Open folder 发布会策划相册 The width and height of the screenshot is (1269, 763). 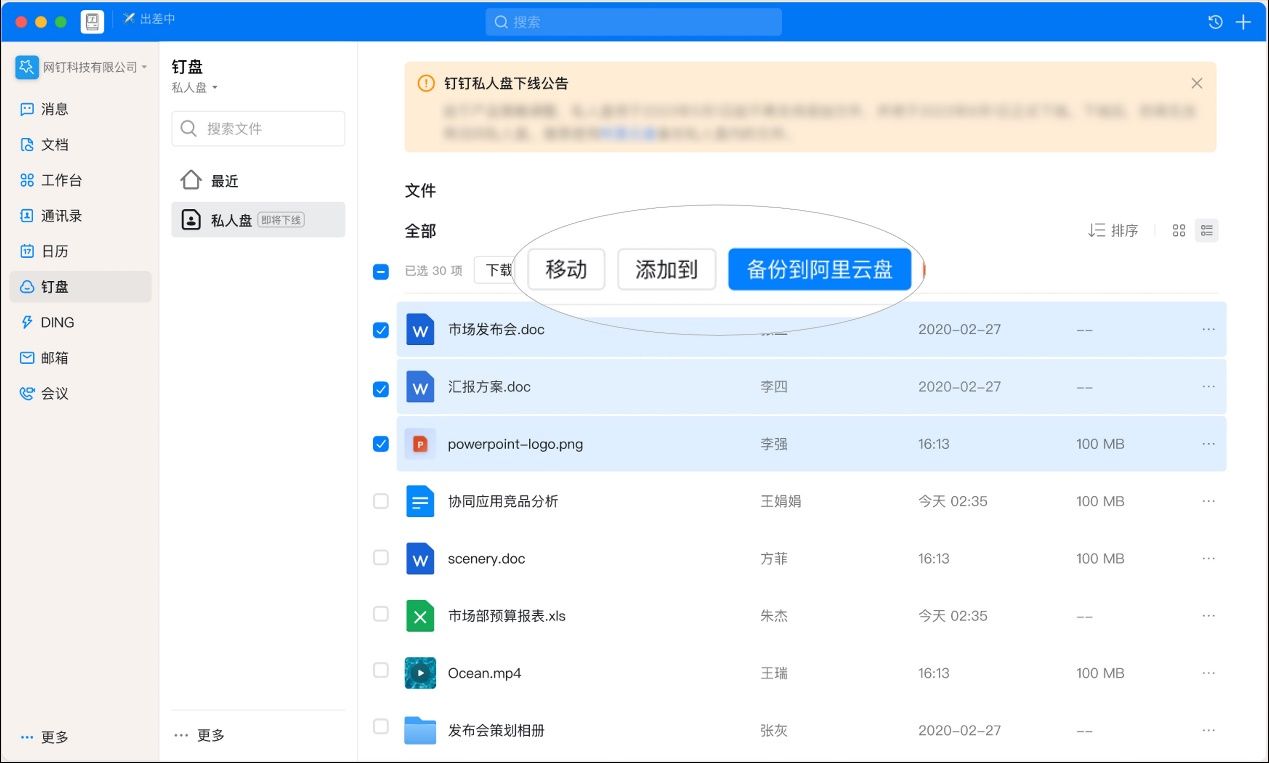click(x=496, y=730)
